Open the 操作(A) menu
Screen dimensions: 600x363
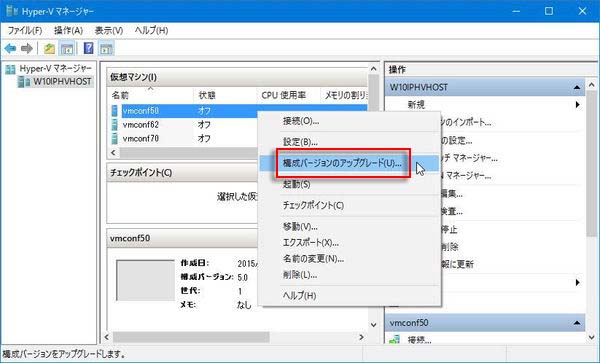click(68, 31)
